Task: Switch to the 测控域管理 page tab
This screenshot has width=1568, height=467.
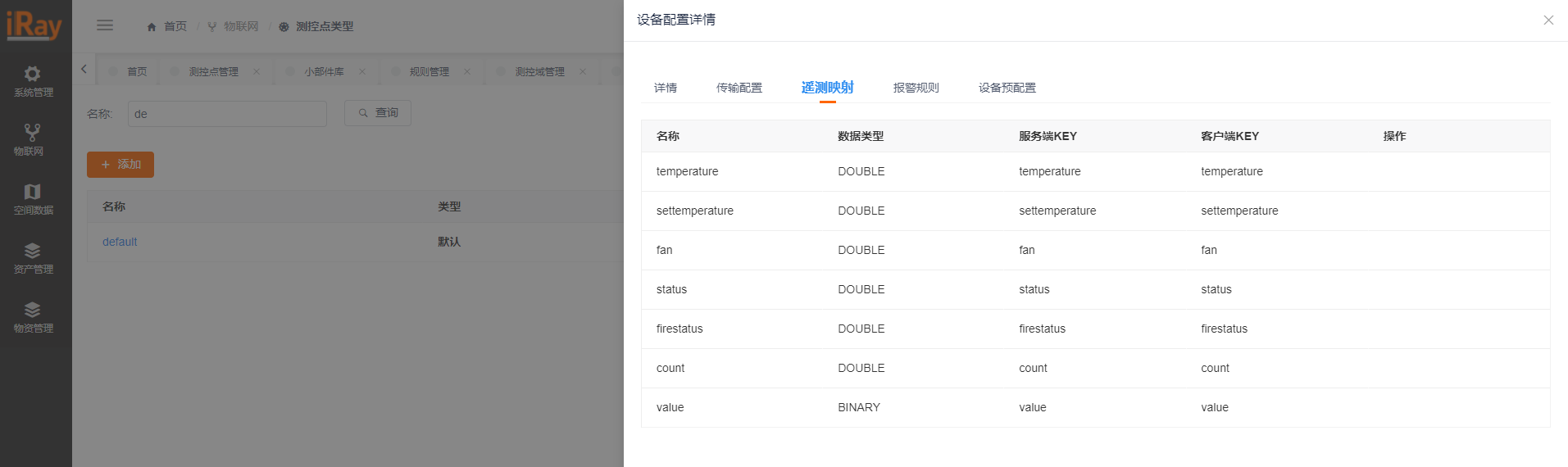Action: pos(539,71)
